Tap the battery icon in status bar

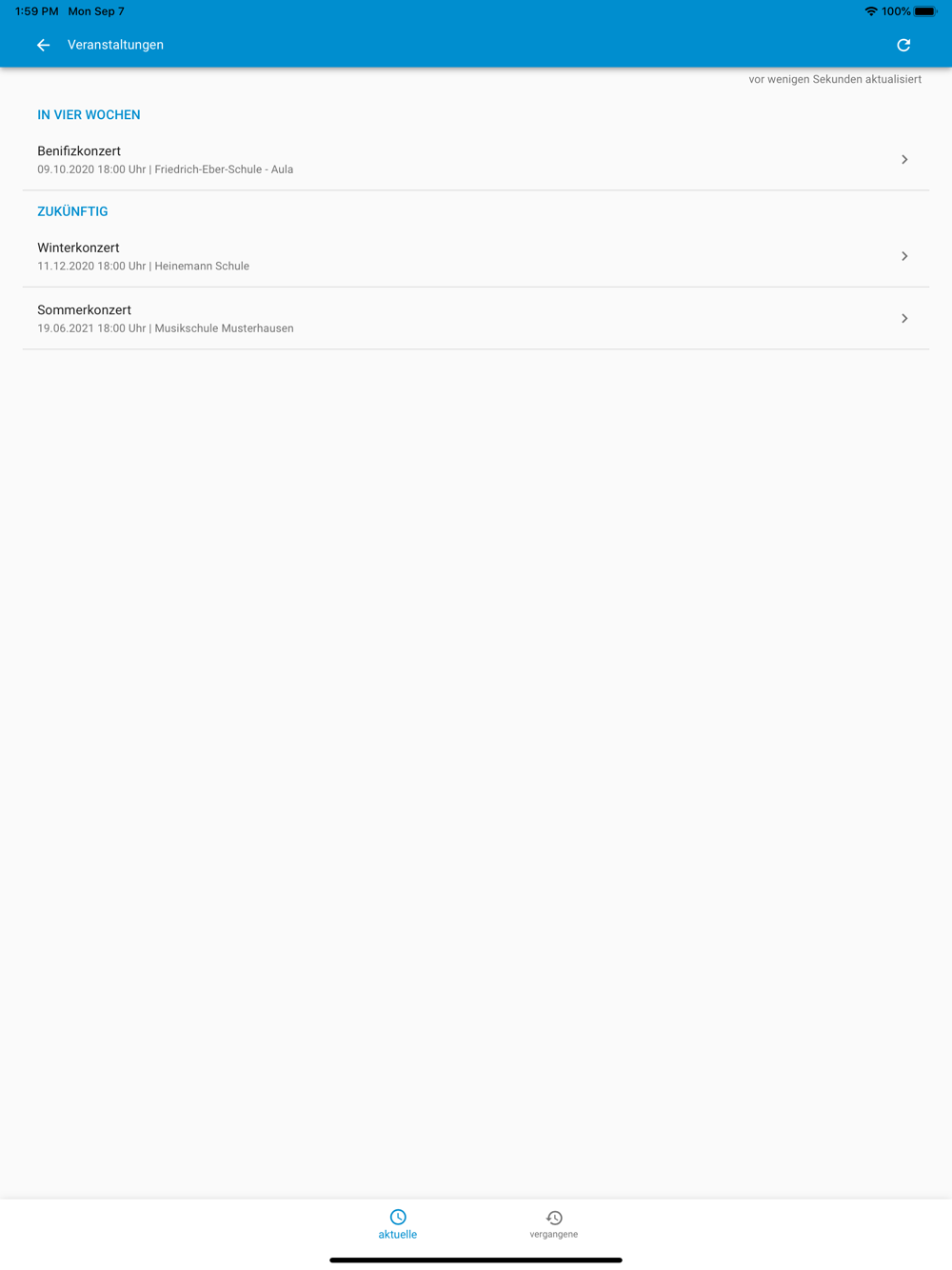(x=925, y=11)
